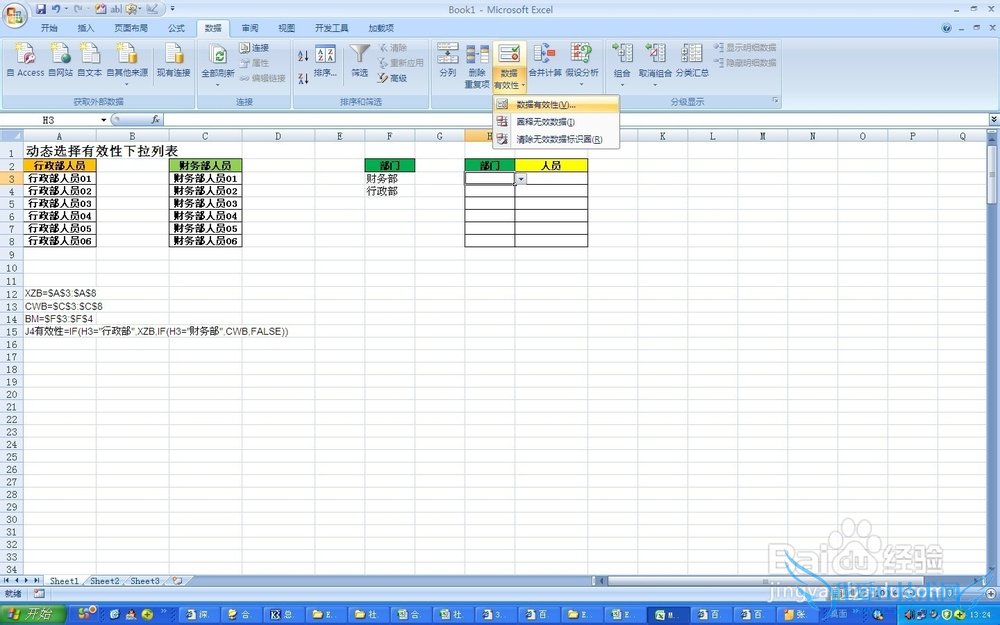
Task: Click the Data Validation (数据有效性) ribbon icon
Action: pyautogui.click(x=509, y=55)
